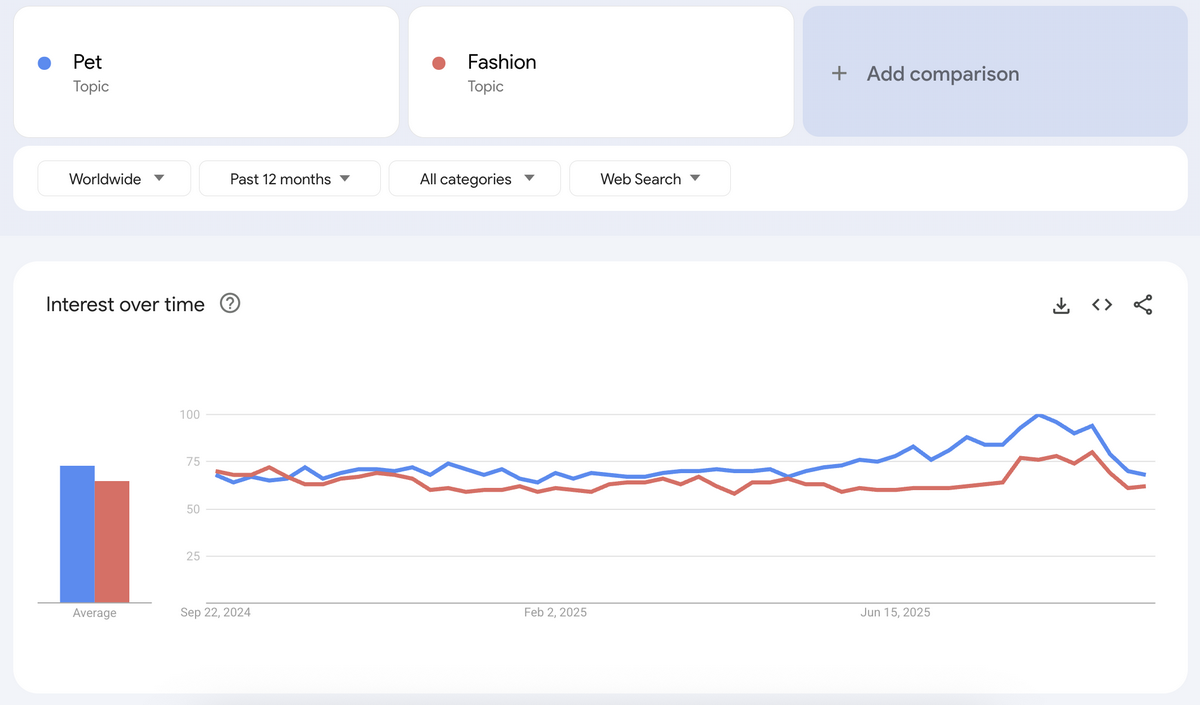Share the Interest over time chart
This screenshot has height=705, width=1200.
click(x=1143, y=305)
